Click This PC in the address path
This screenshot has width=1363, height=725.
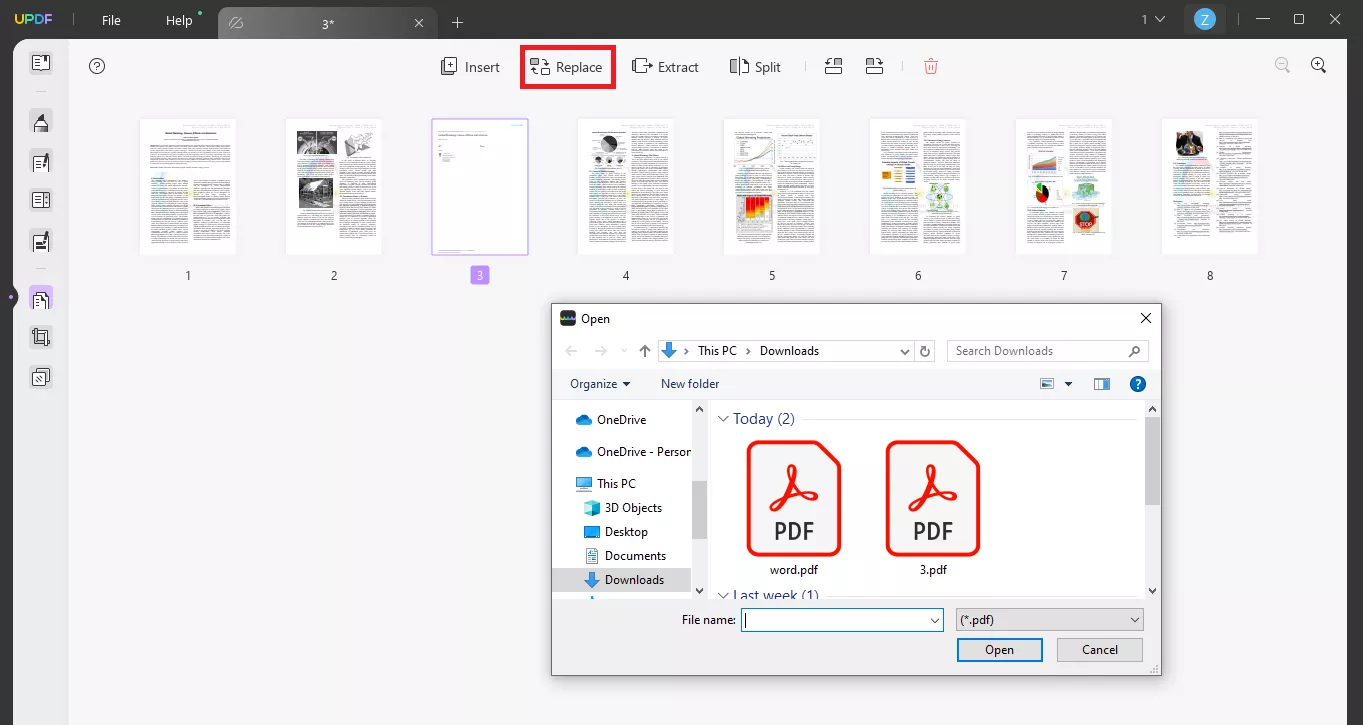717,351
